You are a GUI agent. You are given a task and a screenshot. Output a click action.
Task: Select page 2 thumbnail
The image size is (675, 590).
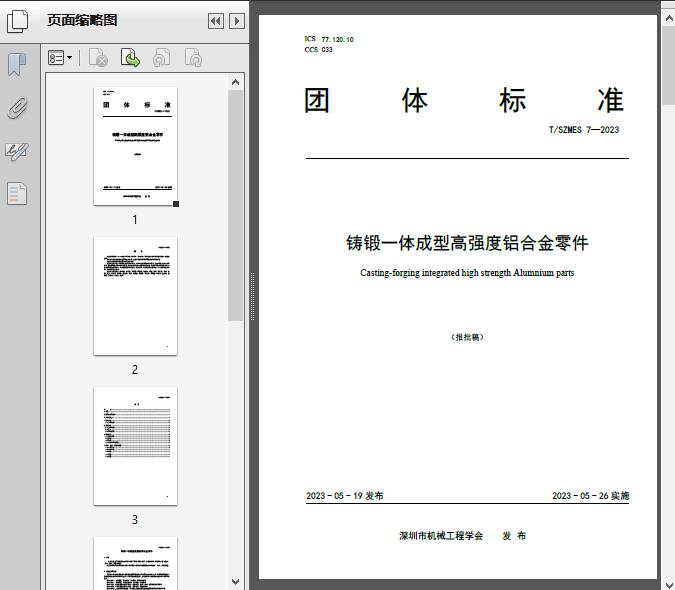[135, 296]
